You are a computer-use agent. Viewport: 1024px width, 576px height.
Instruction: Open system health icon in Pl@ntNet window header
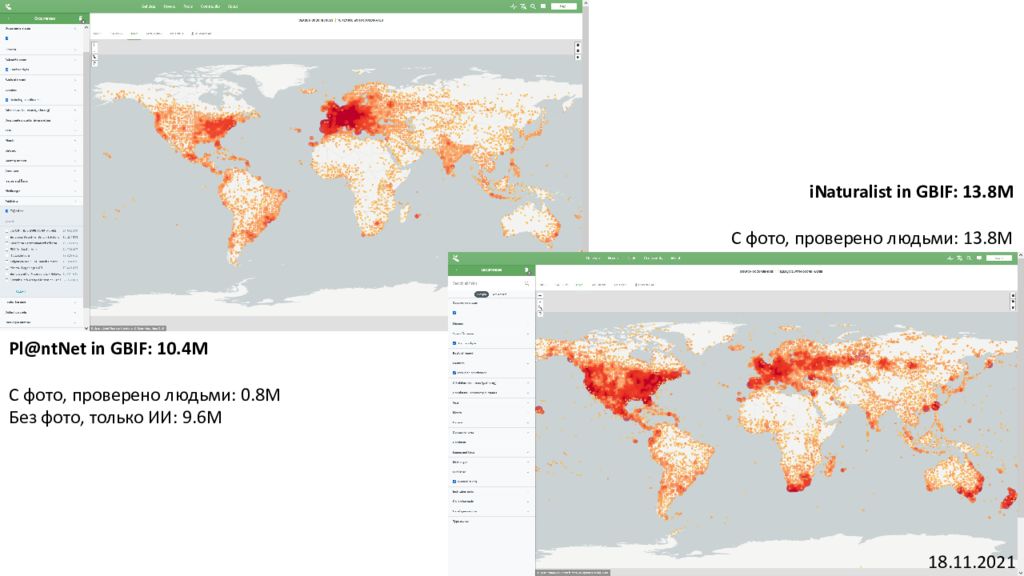click(513, 7)
